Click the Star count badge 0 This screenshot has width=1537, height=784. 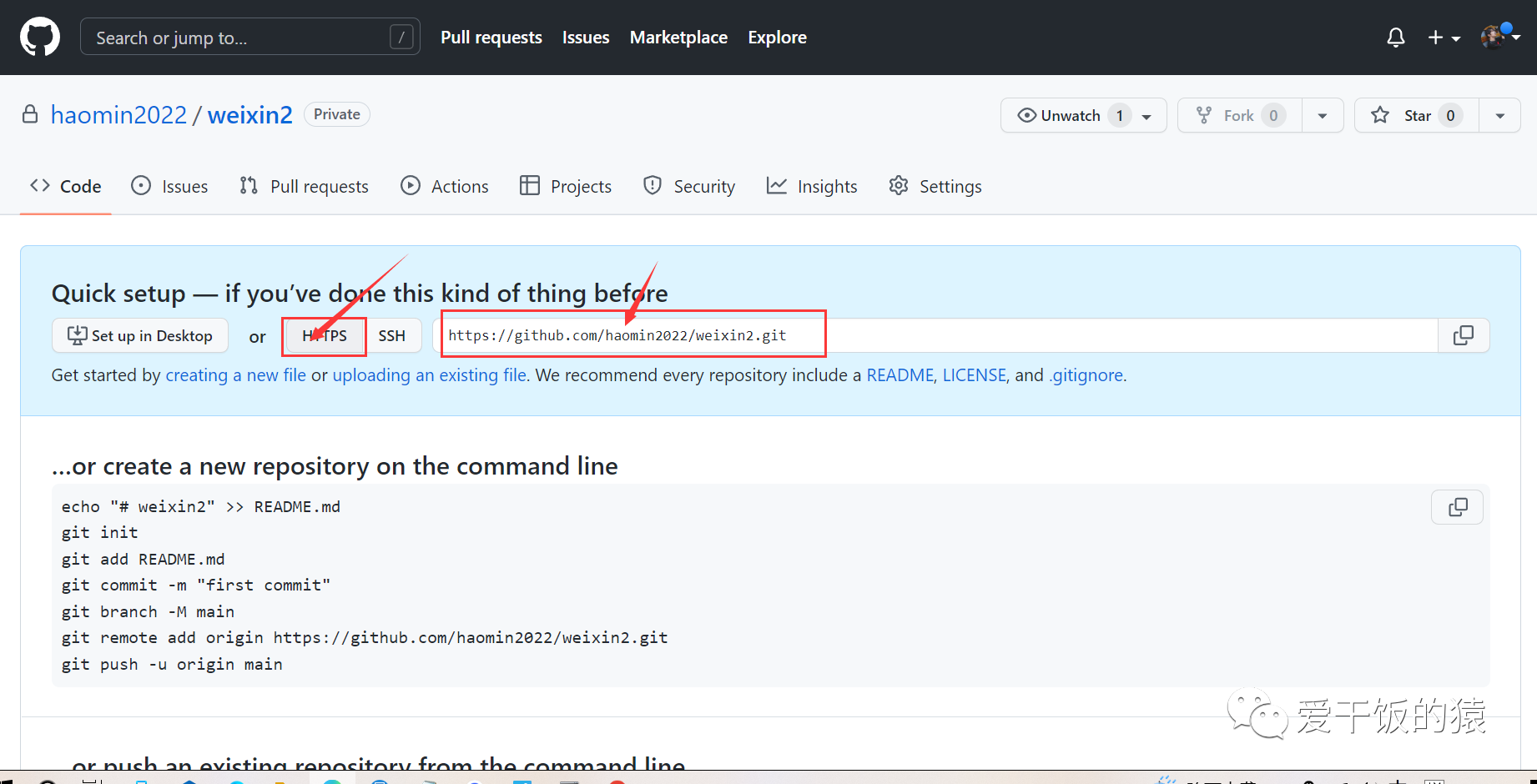click(1450, 116)
